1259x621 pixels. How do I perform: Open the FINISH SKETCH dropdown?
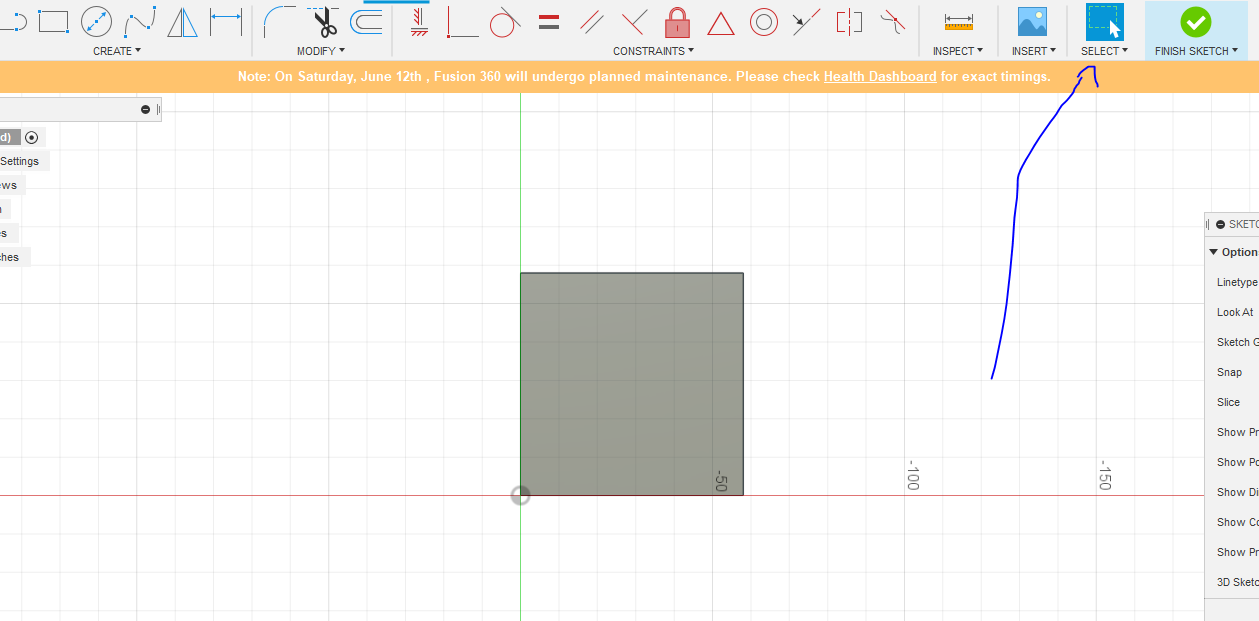(x=1196, y=51)
